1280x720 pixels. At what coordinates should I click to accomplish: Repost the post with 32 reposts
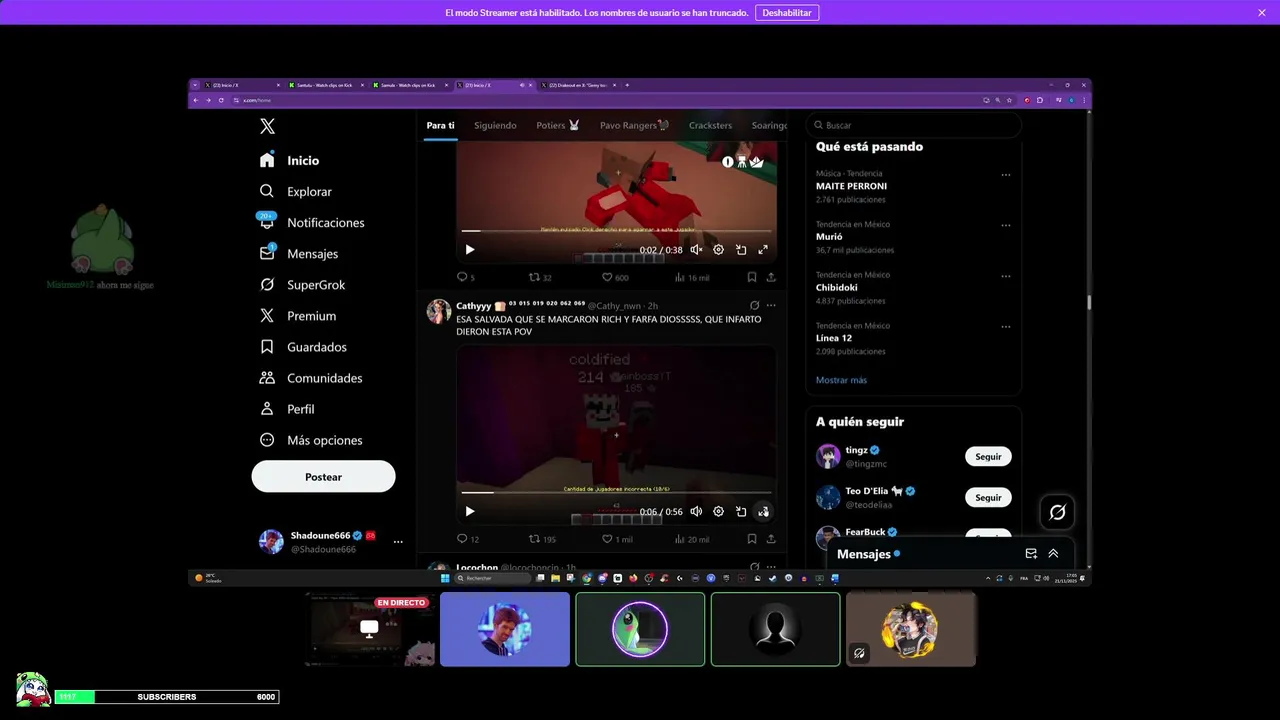[x=540, y=277]
